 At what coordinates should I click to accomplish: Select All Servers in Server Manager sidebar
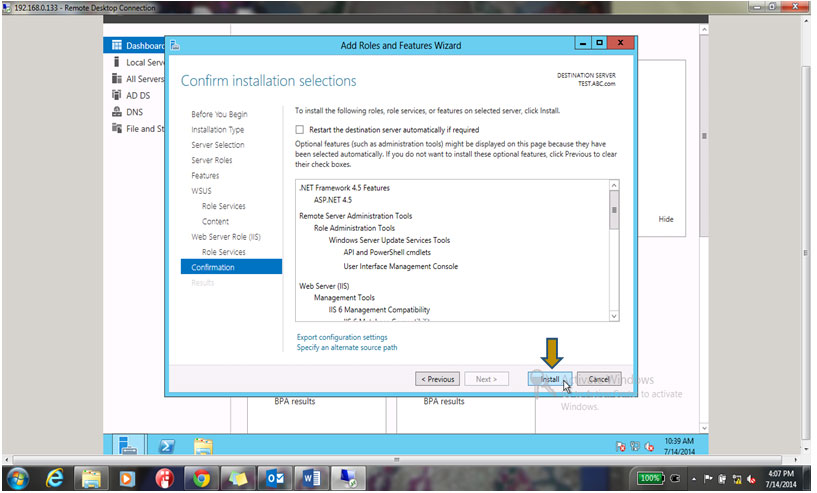click(139, 79)
